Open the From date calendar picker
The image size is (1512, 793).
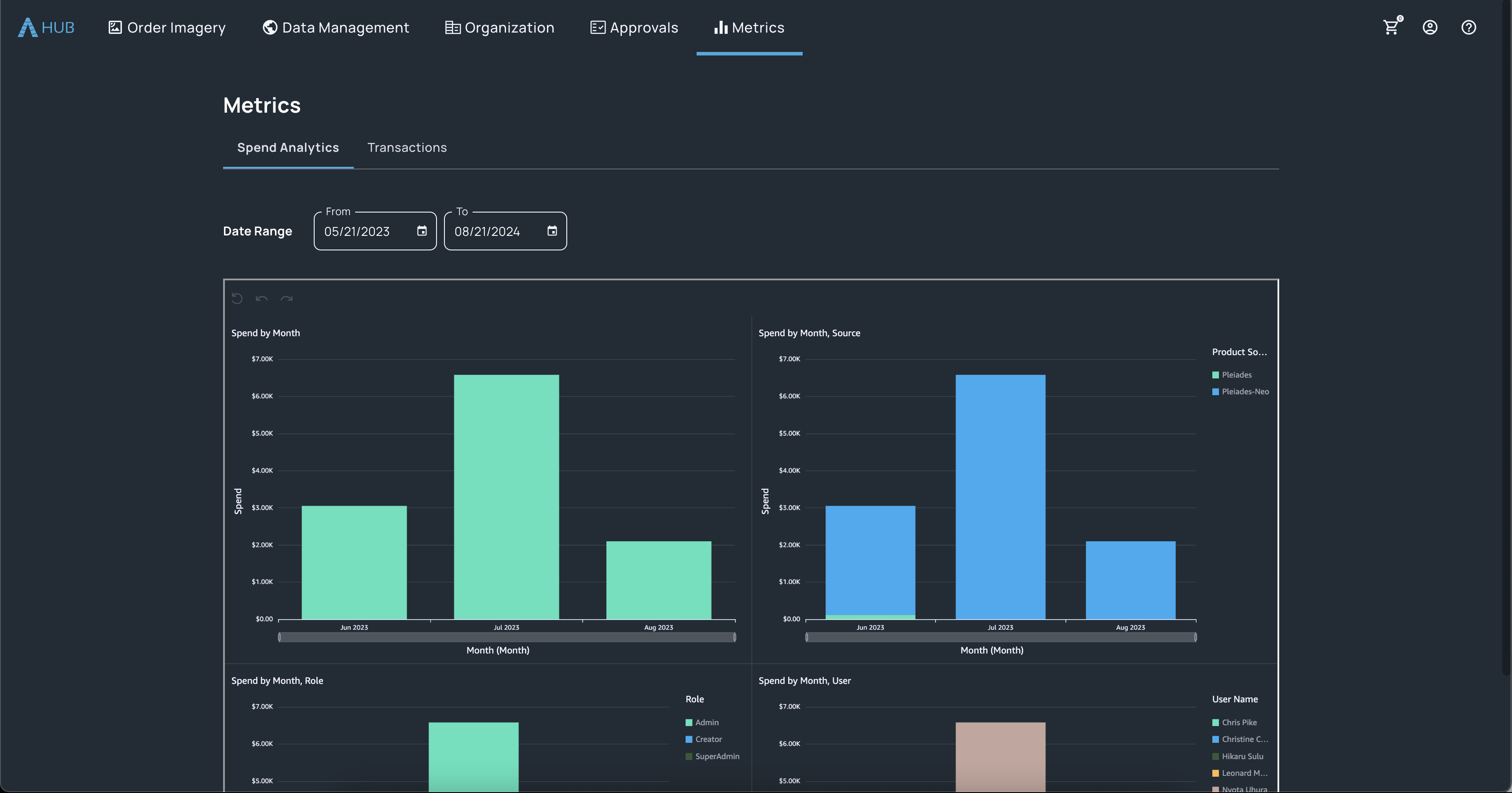pyautogui.click(x=422, y=231)
